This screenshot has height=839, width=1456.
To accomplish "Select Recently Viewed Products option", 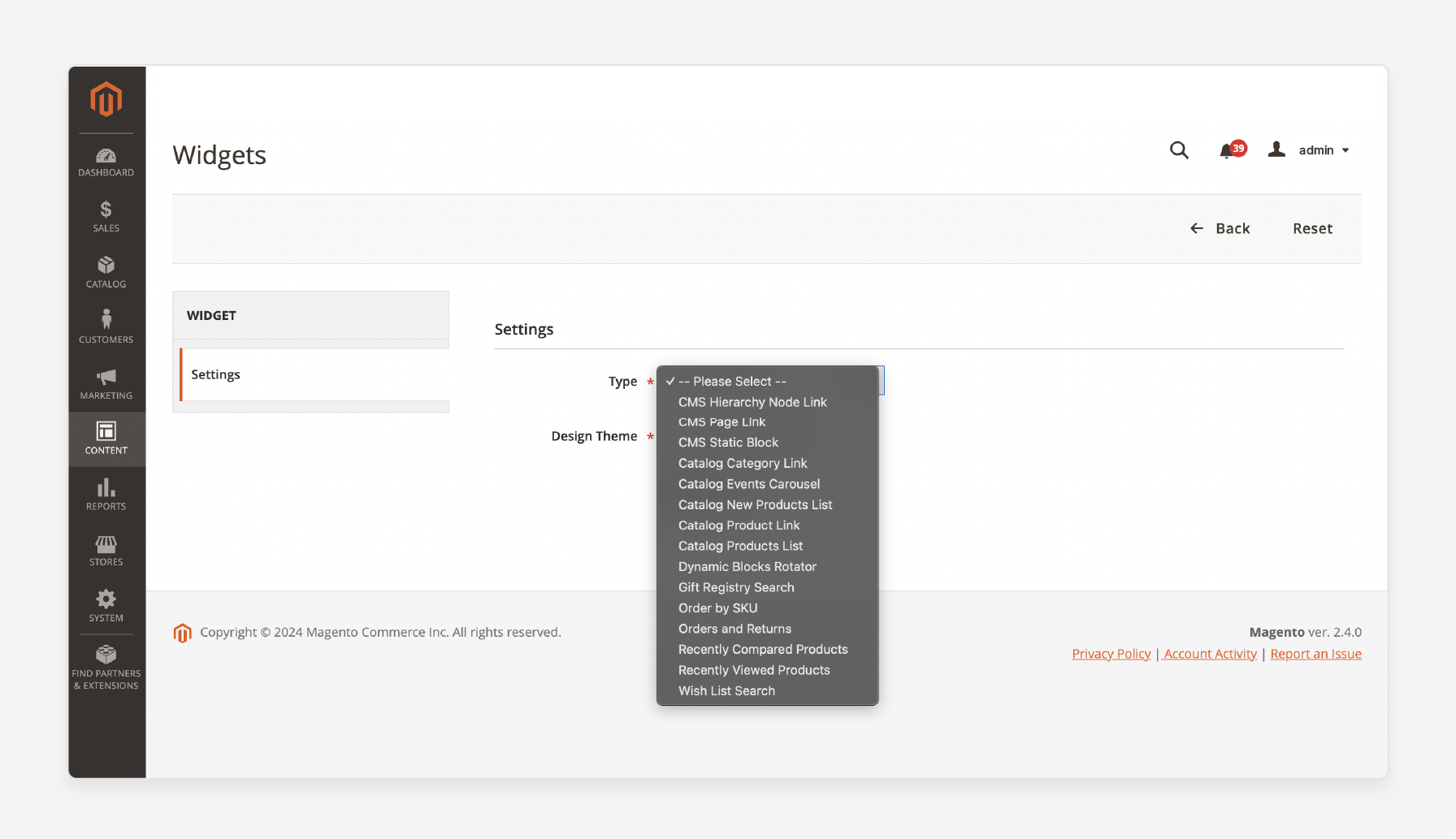I will click(767, 671).
